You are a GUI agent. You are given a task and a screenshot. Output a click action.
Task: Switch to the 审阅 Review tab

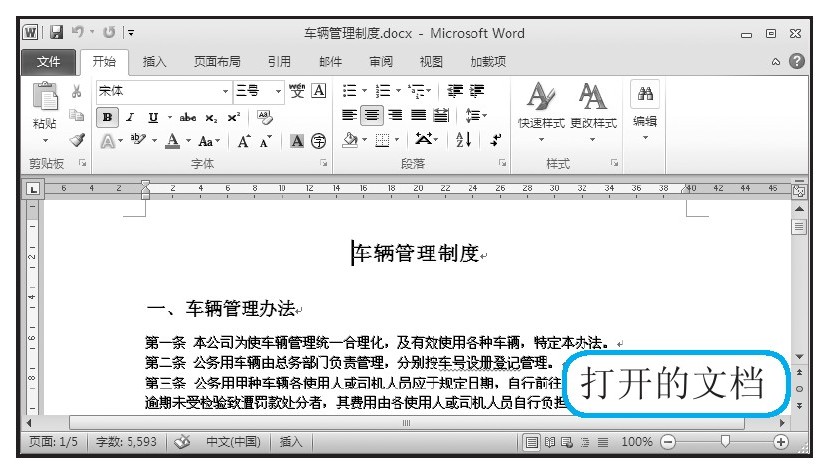381,62
